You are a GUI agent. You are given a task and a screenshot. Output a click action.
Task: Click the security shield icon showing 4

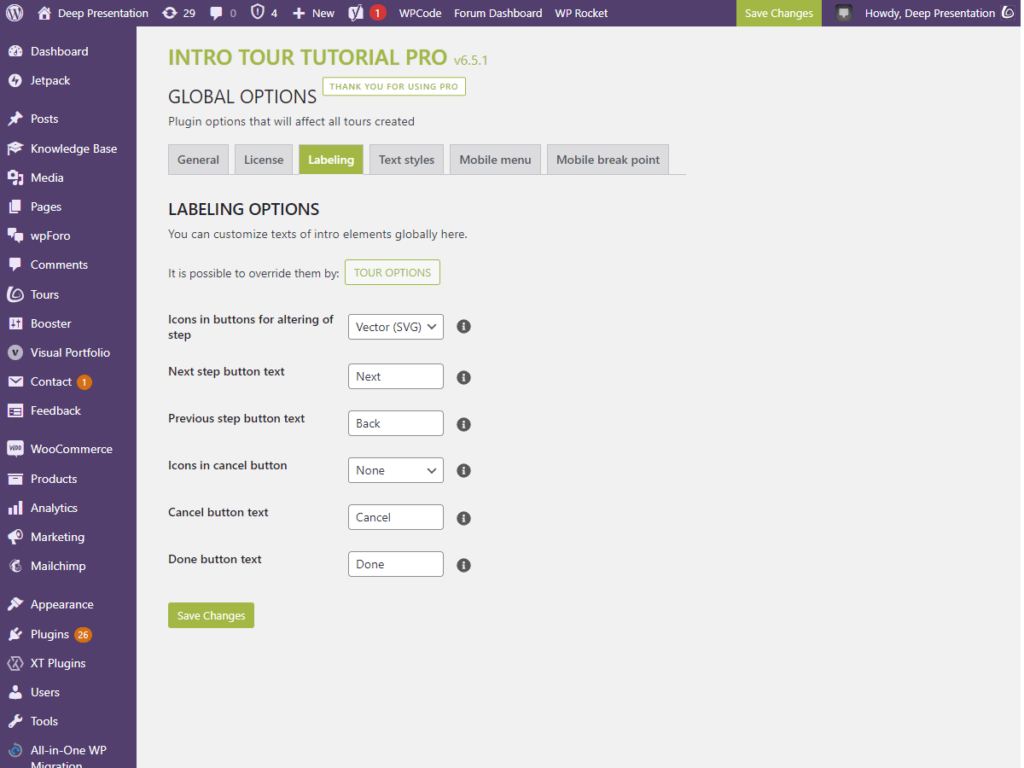pos(258,12)
